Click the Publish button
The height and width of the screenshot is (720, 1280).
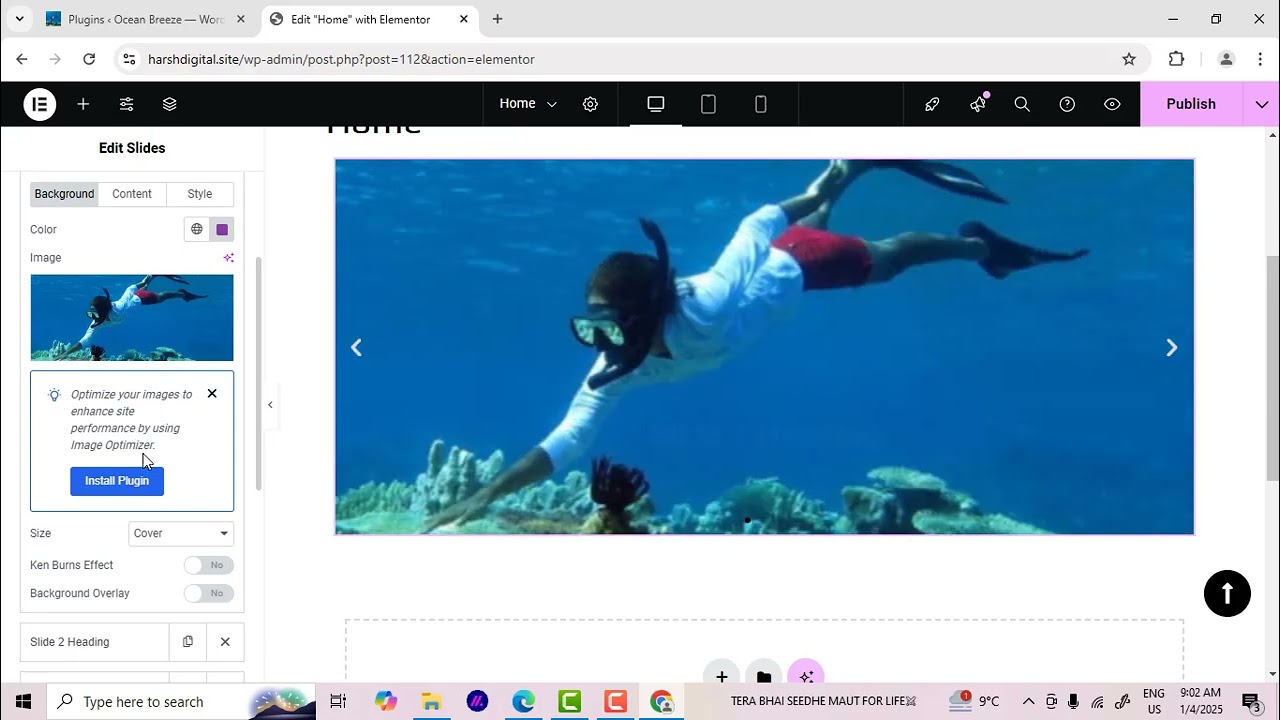pos(1191,104)
